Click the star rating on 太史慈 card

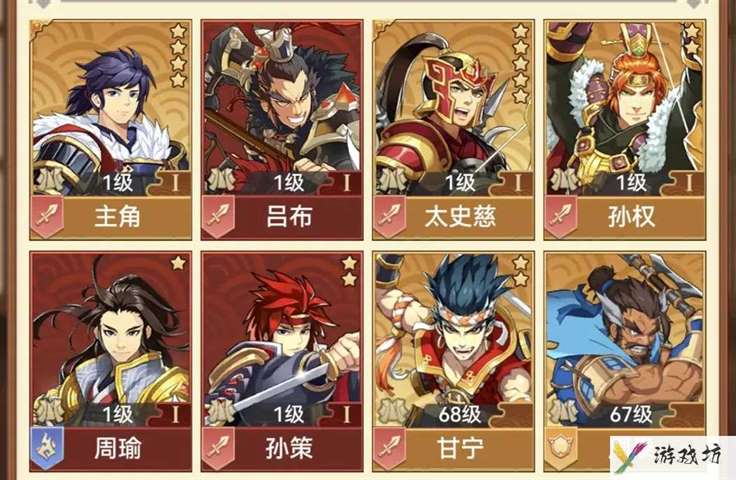point(521,63)
